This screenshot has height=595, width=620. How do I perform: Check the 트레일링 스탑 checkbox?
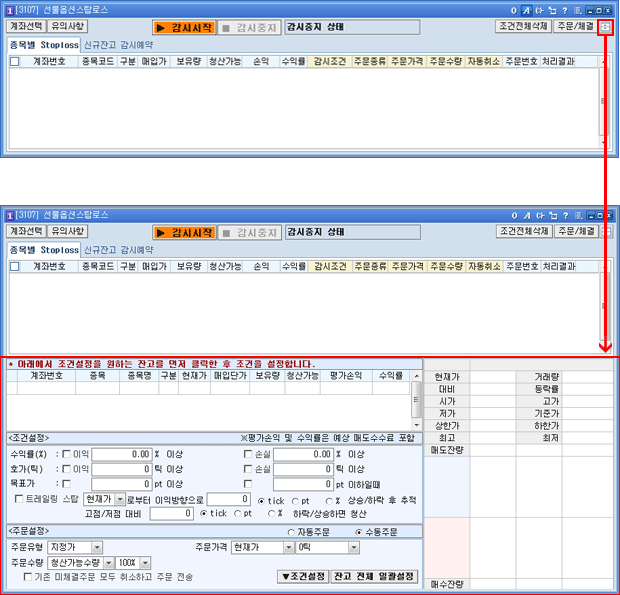pos(19,498)
